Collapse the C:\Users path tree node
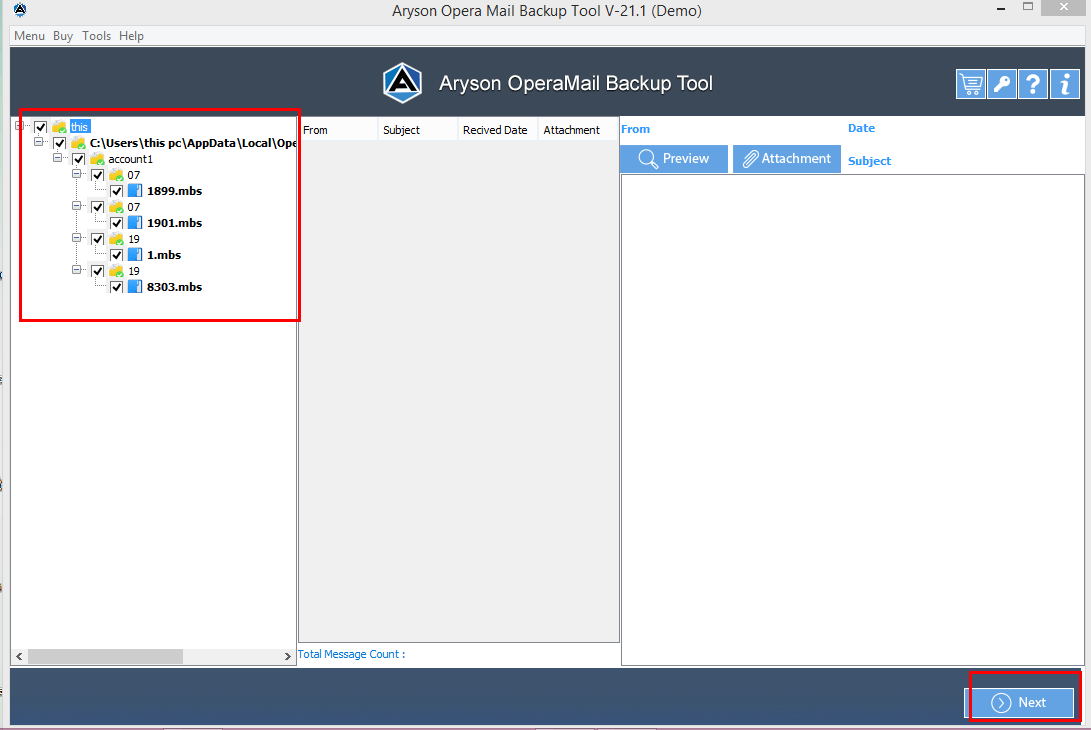The width and height of the screenshot is (1091, 730). tap(38, 142)
